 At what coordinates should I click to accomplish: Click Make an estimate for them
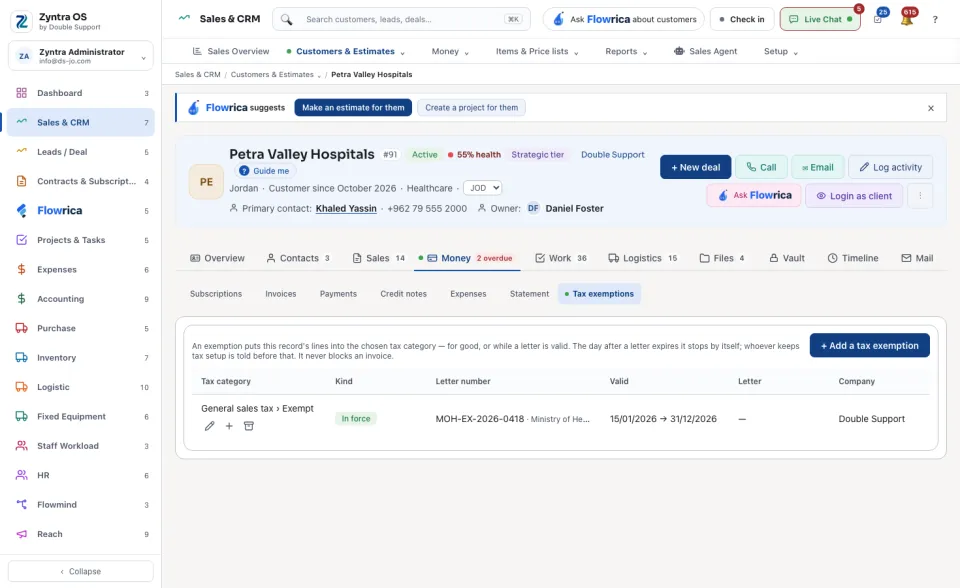[x=353, y=108]
